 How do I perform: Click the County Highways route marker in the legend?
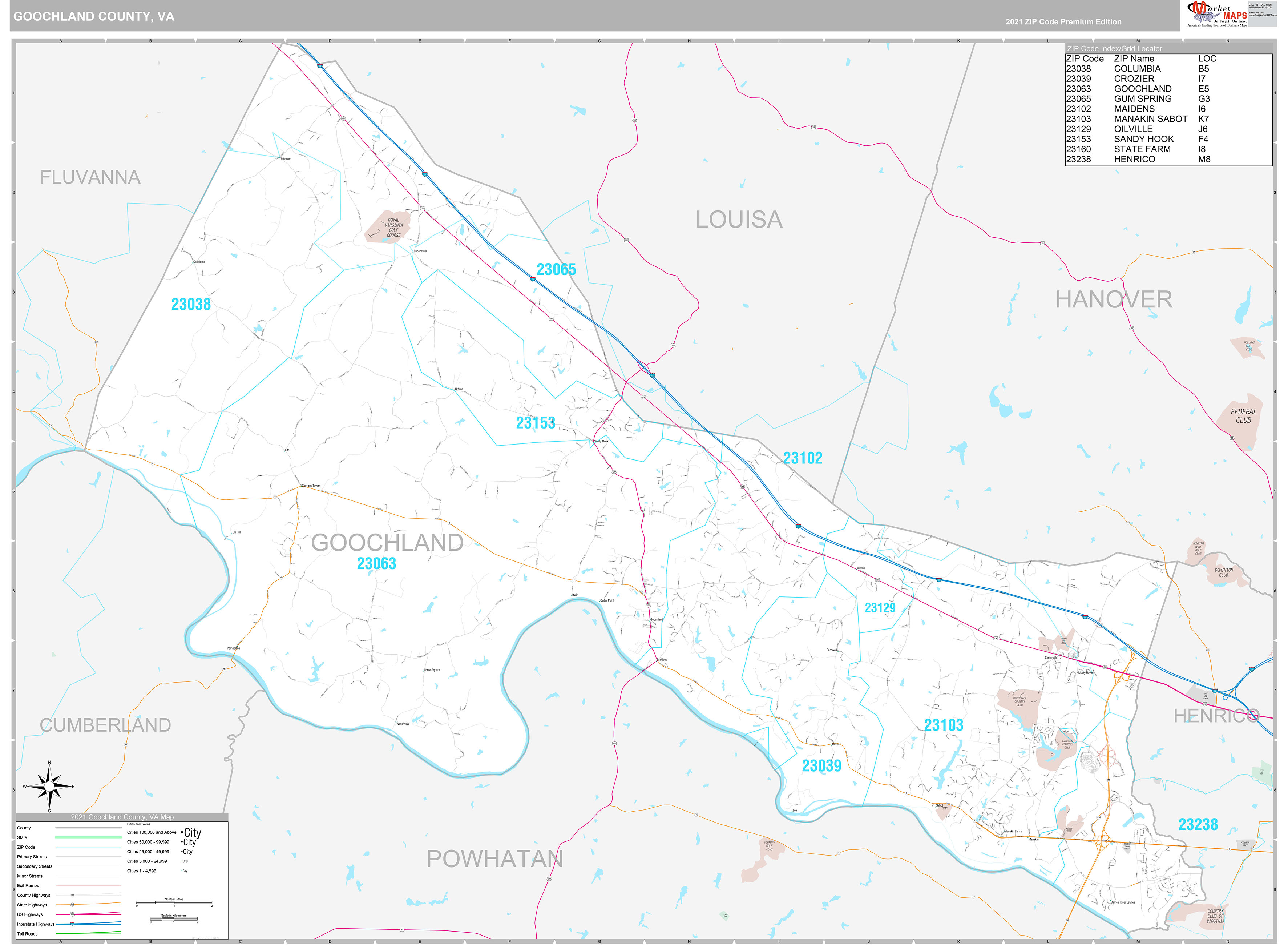click(x=72, y=895)
